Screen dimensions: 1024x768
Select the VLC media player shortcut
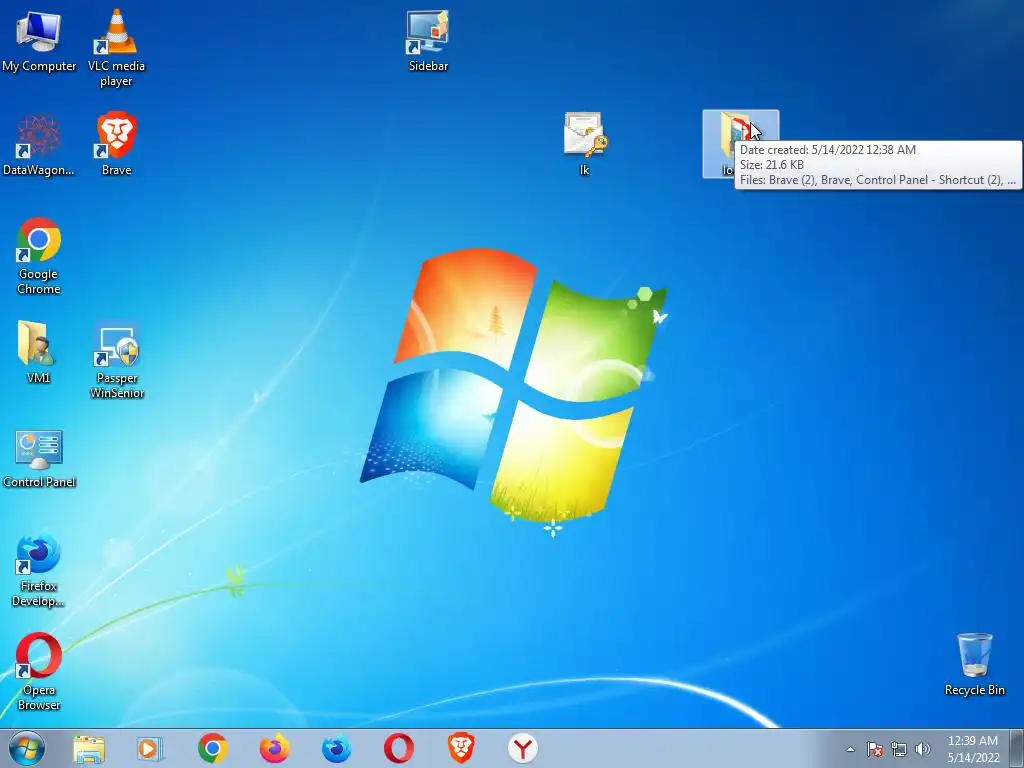(116, 47)
